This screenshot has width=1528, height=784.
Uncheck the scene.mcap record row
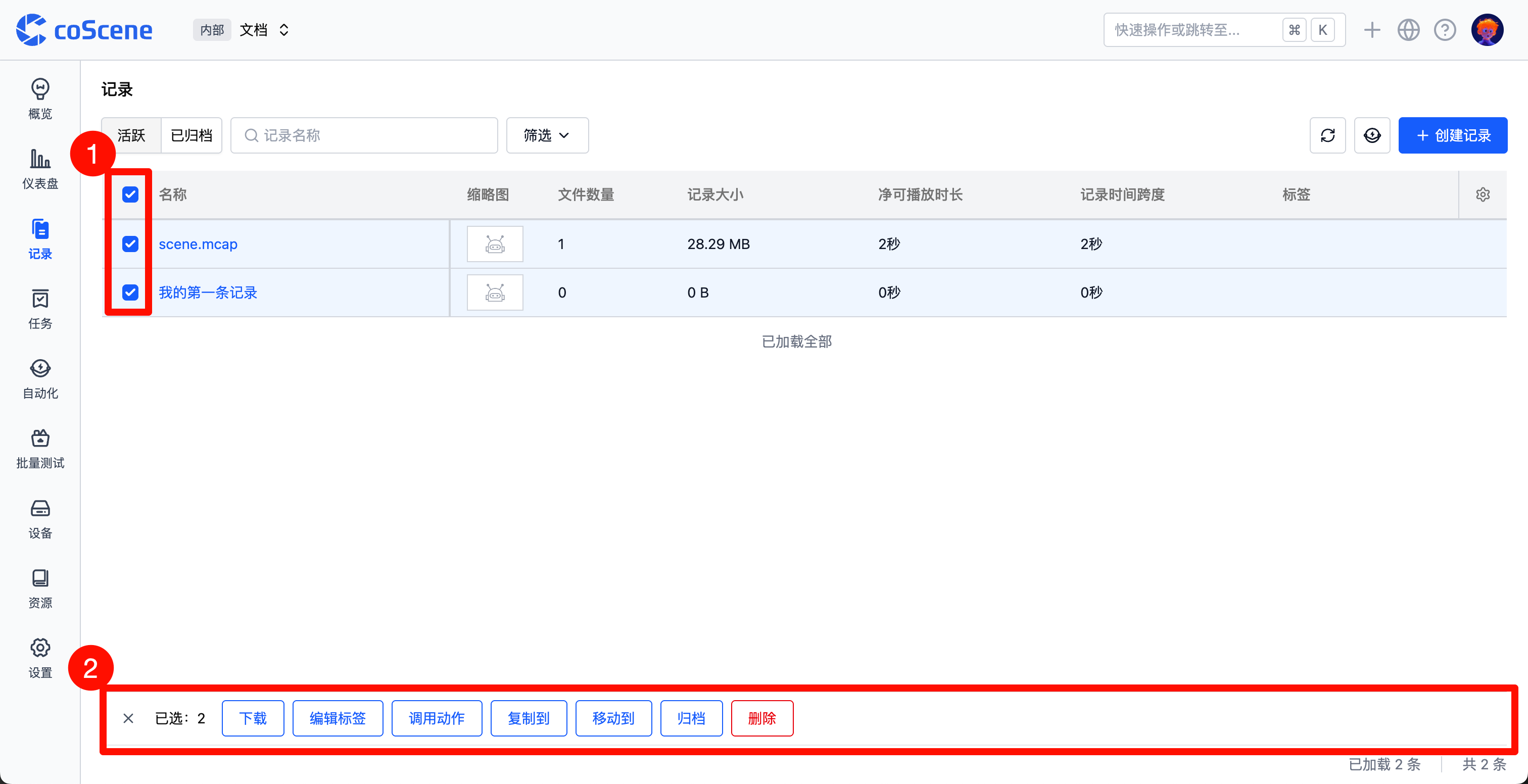tap(130, 243)
